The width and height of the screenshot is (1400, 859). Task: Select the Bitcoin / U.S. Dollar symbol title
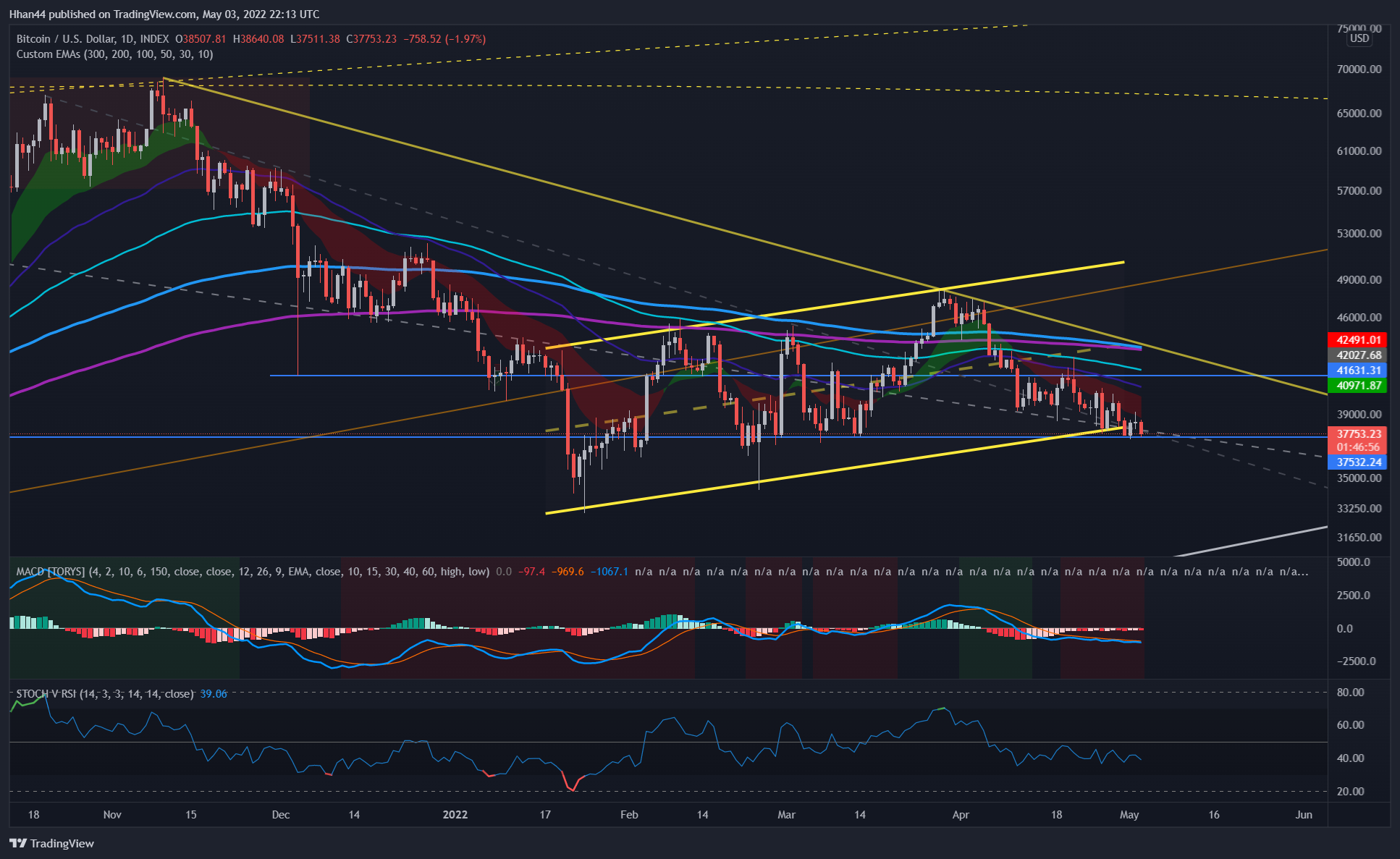[93, 39]
